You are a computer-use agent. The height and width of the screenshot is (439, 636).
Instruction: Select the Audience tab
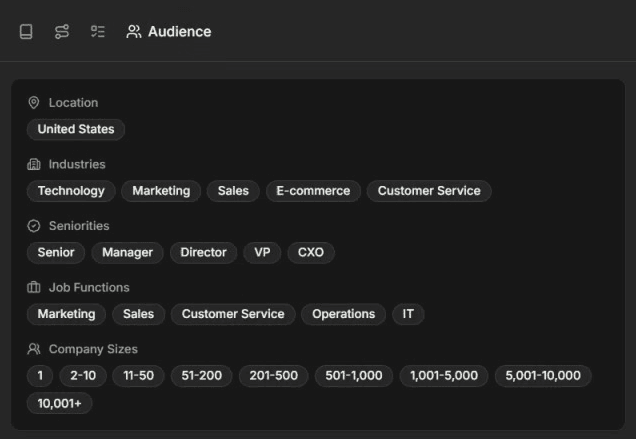(169, 32)
